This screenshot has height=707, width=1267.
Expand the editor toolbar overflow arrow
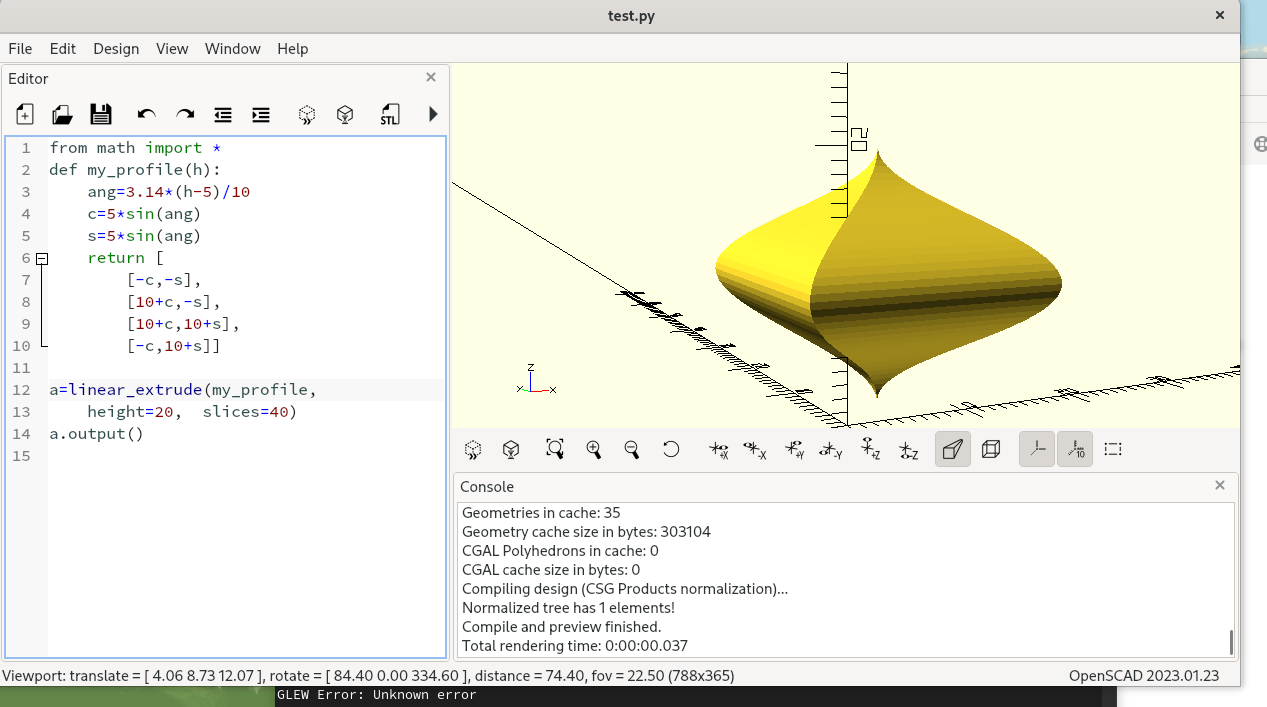click(x=433, y=115)
